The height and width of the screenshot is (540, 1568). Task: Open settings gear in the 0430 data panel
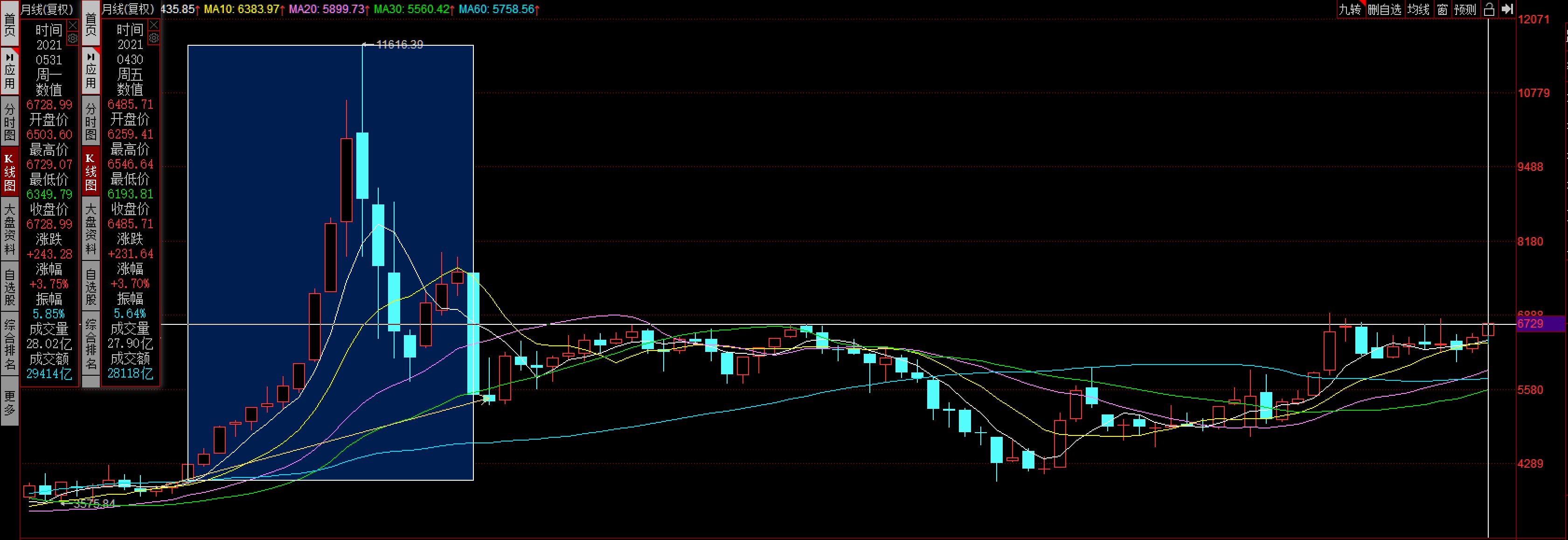click(x=154, y=38)
